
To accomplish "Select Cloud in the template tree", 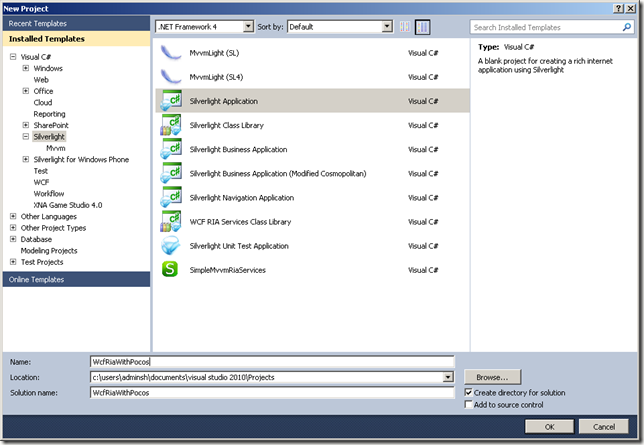I will 43,102.
